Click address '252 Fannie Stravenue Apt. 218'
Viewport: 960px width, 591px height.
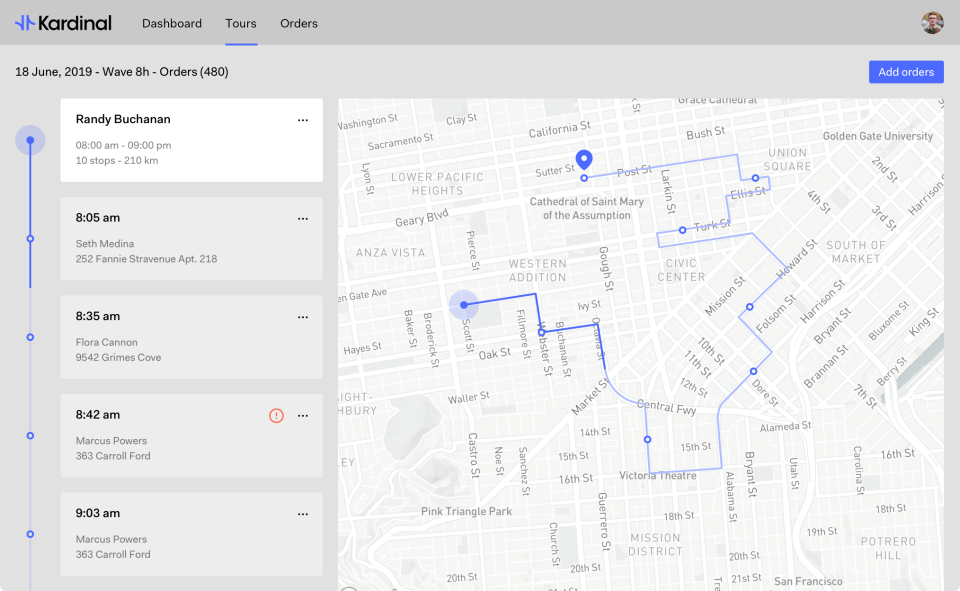tap(146, 259)
